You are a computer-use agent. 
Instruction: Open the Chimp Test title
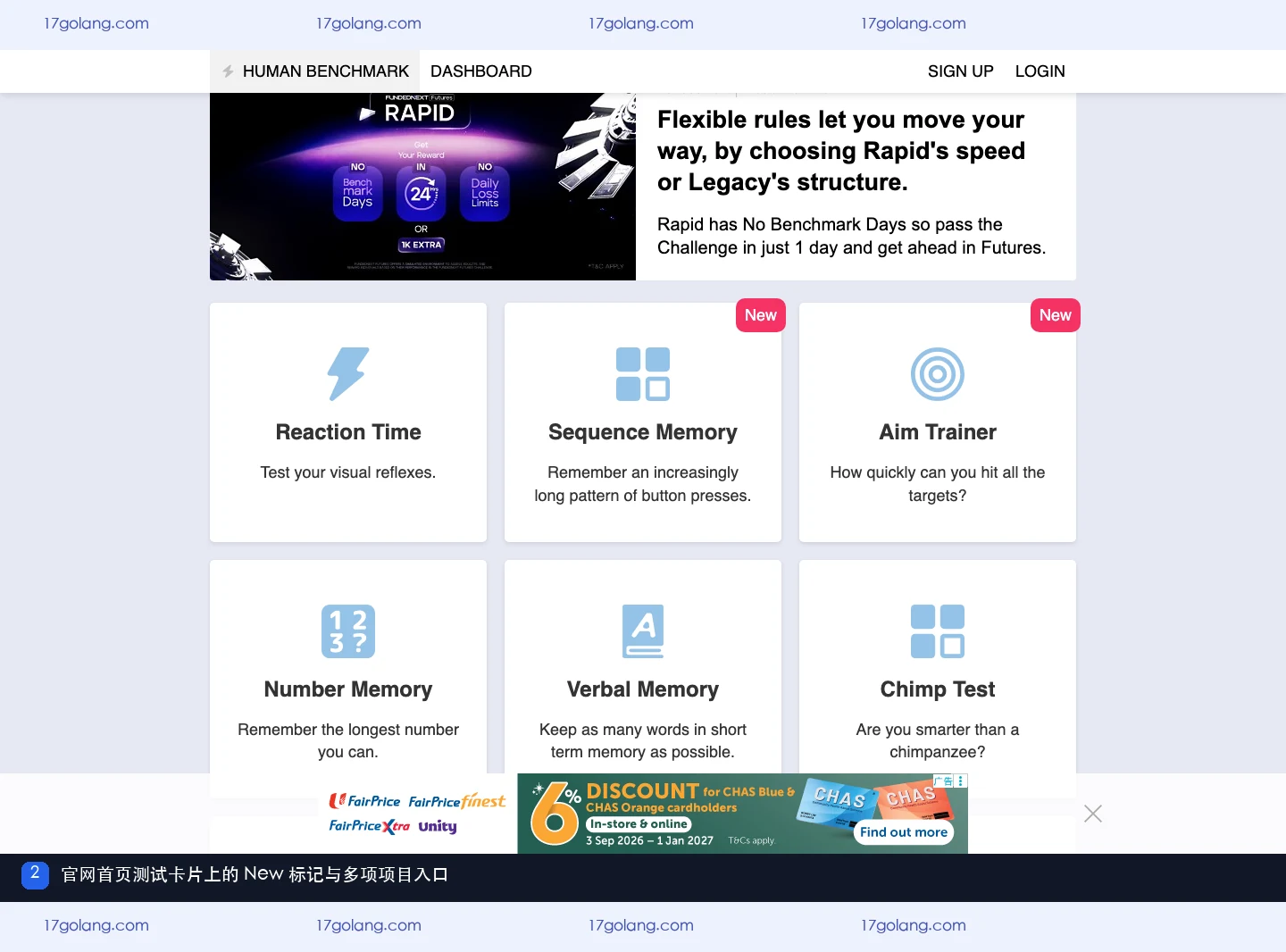click(938, 689)
